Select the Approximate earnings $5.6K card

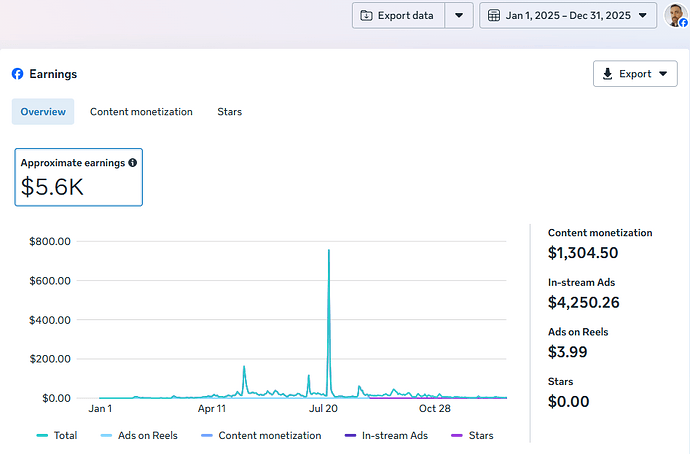tap(78, 177)
